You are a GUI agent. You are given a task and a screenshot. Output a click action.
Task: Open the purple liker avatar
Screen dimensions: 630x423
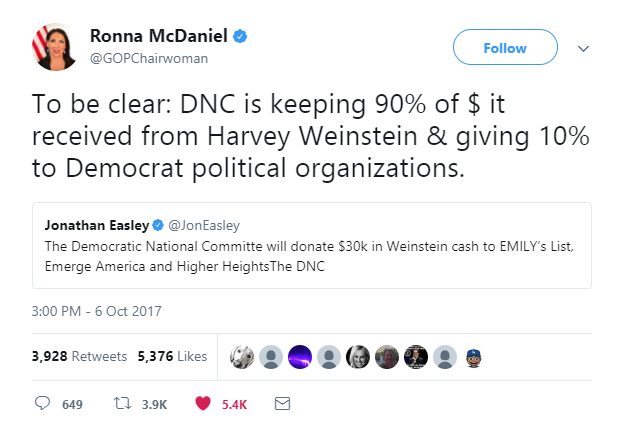coord(299,356)
